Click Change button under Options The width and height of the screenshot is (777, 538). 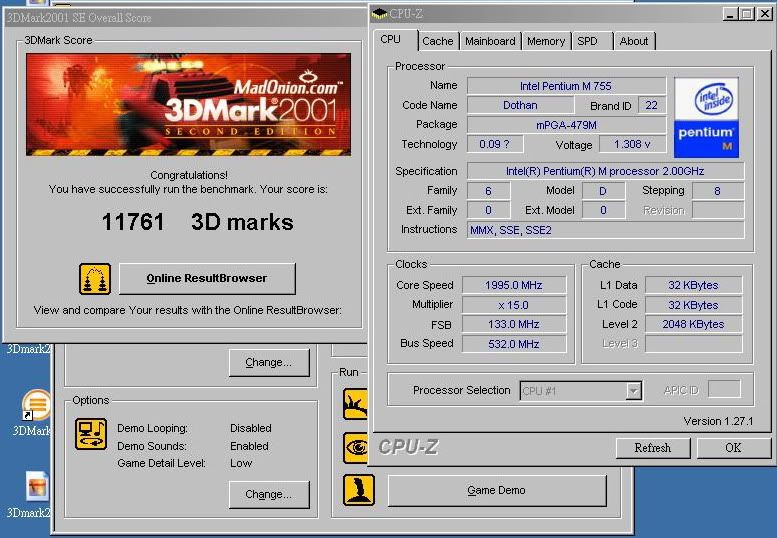269,494
